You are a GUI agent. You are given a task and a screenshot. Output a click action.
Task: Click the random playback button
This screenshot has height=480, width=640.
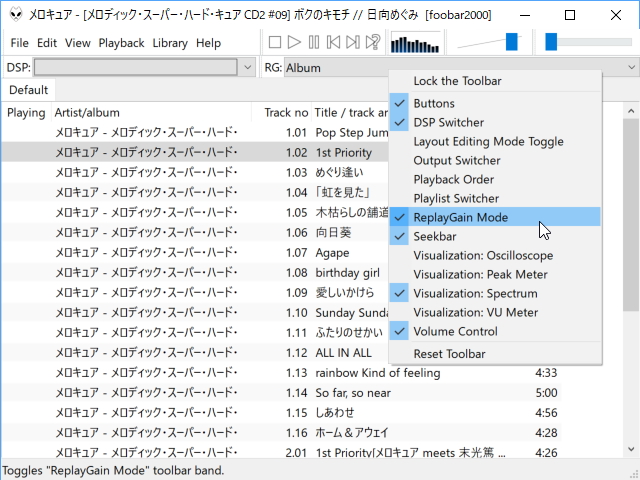[x=373, y=42]
